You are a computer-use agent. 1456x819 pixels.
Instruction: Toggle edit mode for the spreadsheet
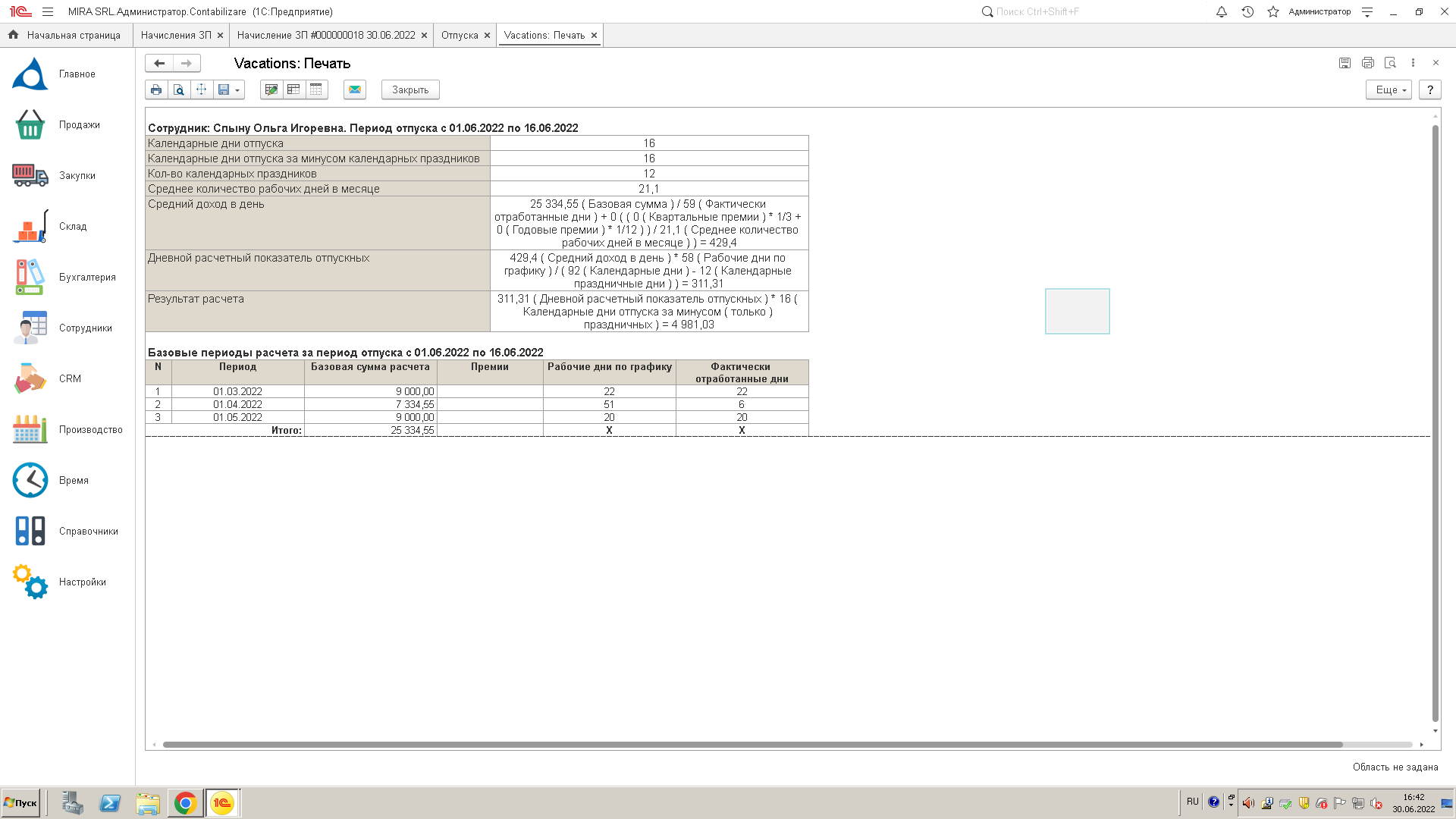[x=271, y=89]
